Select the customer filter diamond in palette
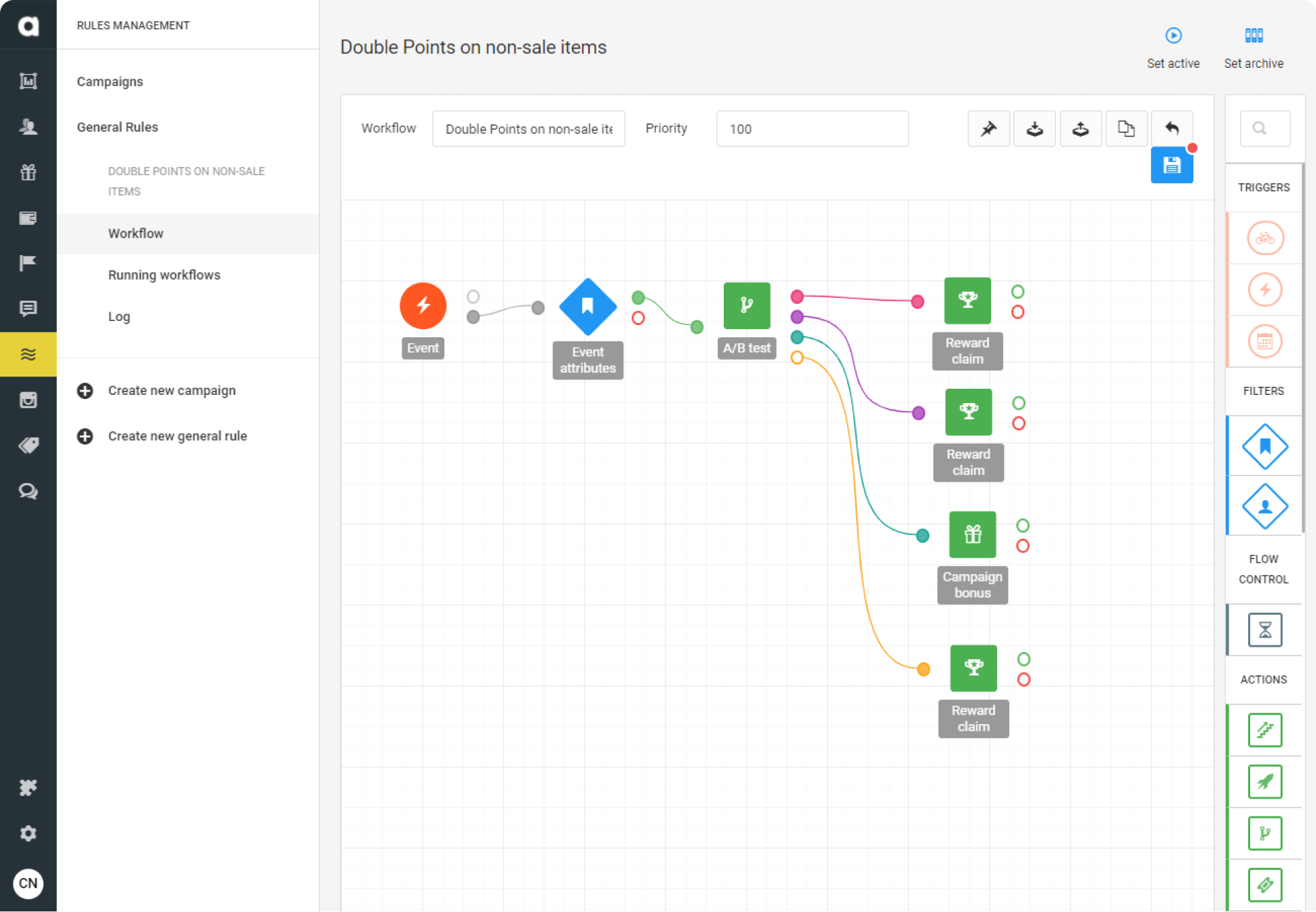The width and height of the screenshot is (1316, 912). click(1264, 506)
